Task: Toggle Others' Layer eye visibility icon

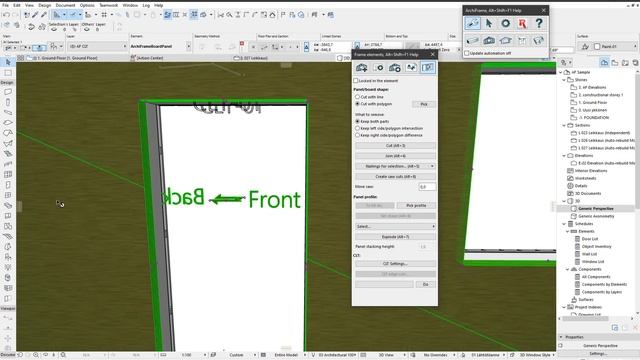Action: 87,29
